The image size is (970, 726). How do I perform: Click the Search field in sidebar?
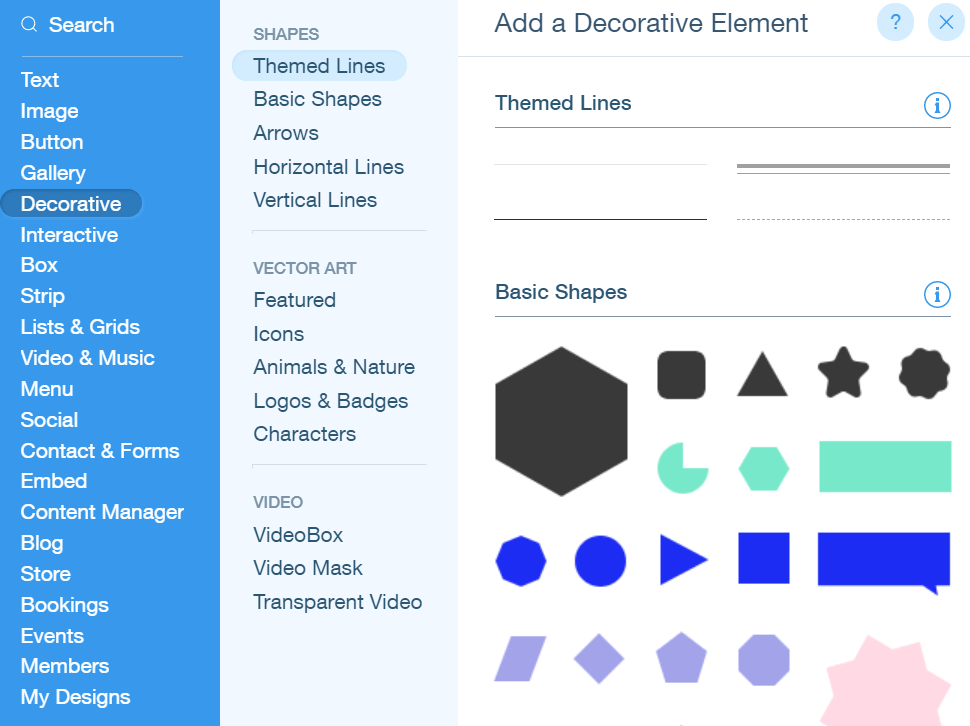[x=102, y=25]
